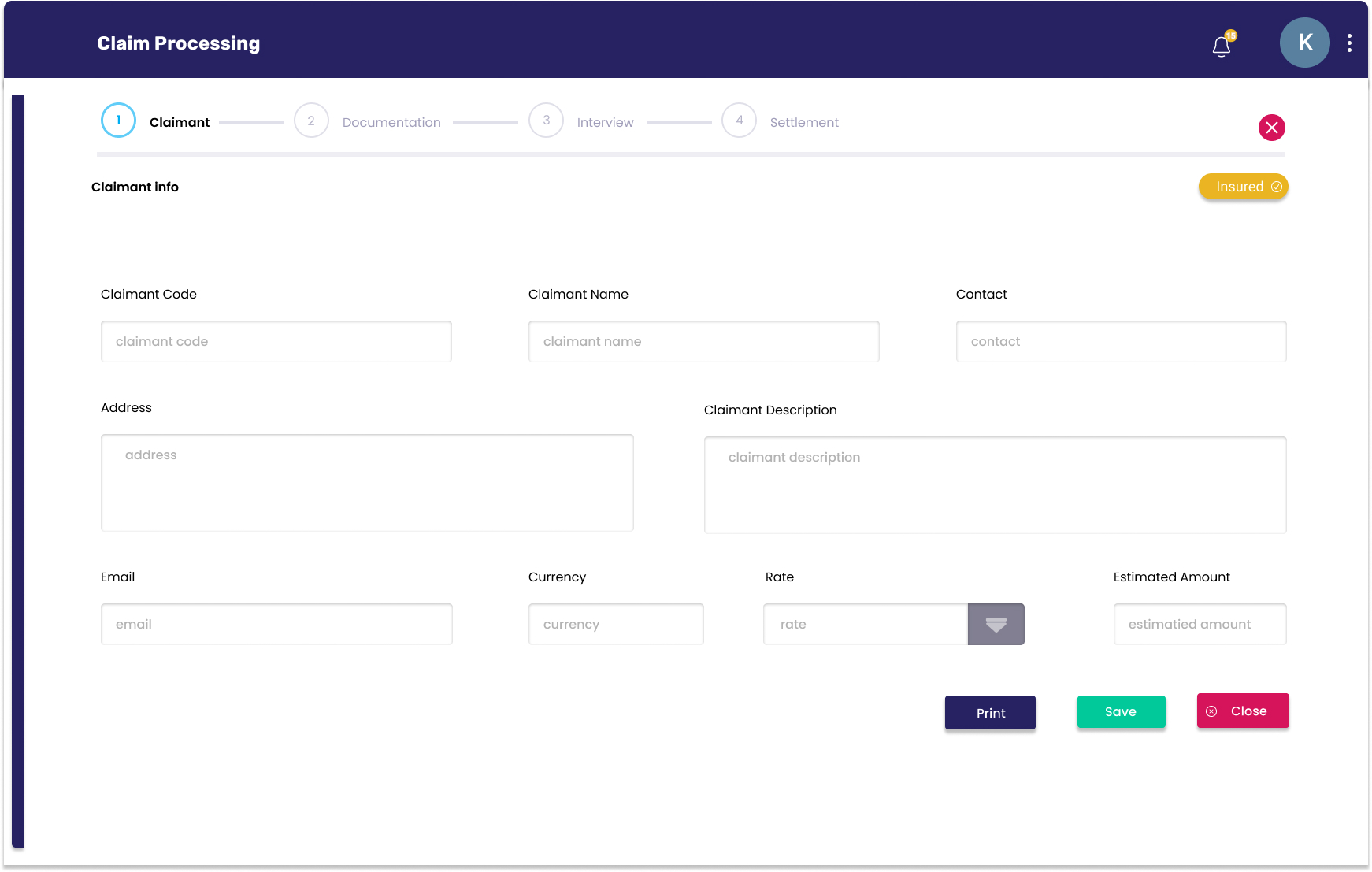The width and height of the screenshot is (1372, 872).
Task: Click the Print button
Action: click(990, 713)
